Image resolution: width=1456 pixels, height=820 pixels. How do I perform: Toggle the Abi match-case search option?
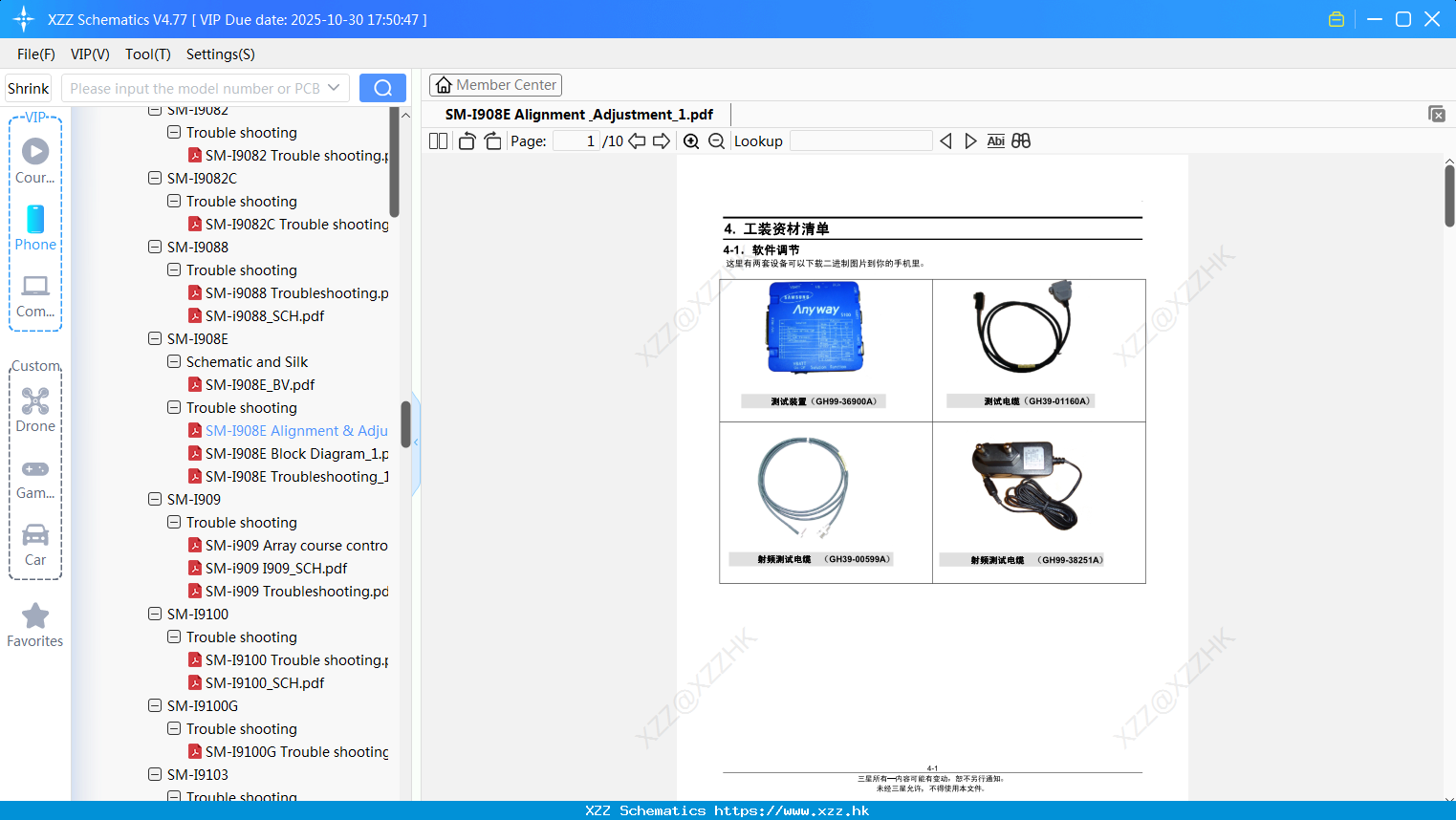click(995, 140)
